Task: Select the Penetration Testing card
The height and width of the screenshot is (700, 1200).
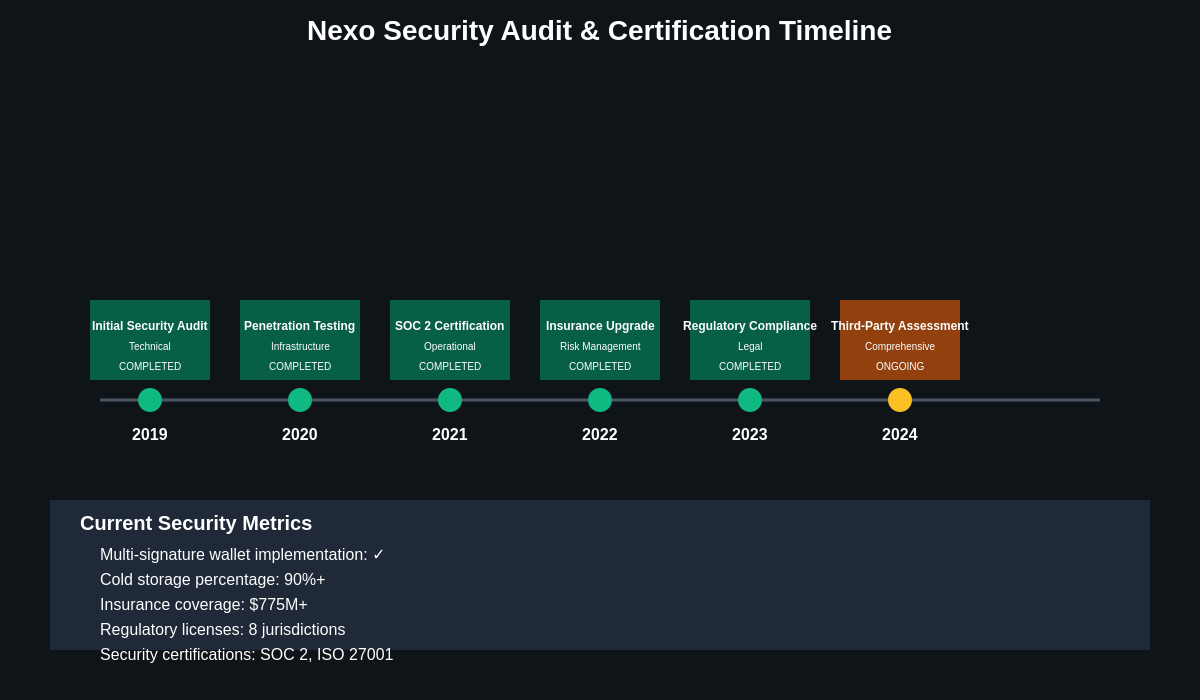Action: (300, 340)
